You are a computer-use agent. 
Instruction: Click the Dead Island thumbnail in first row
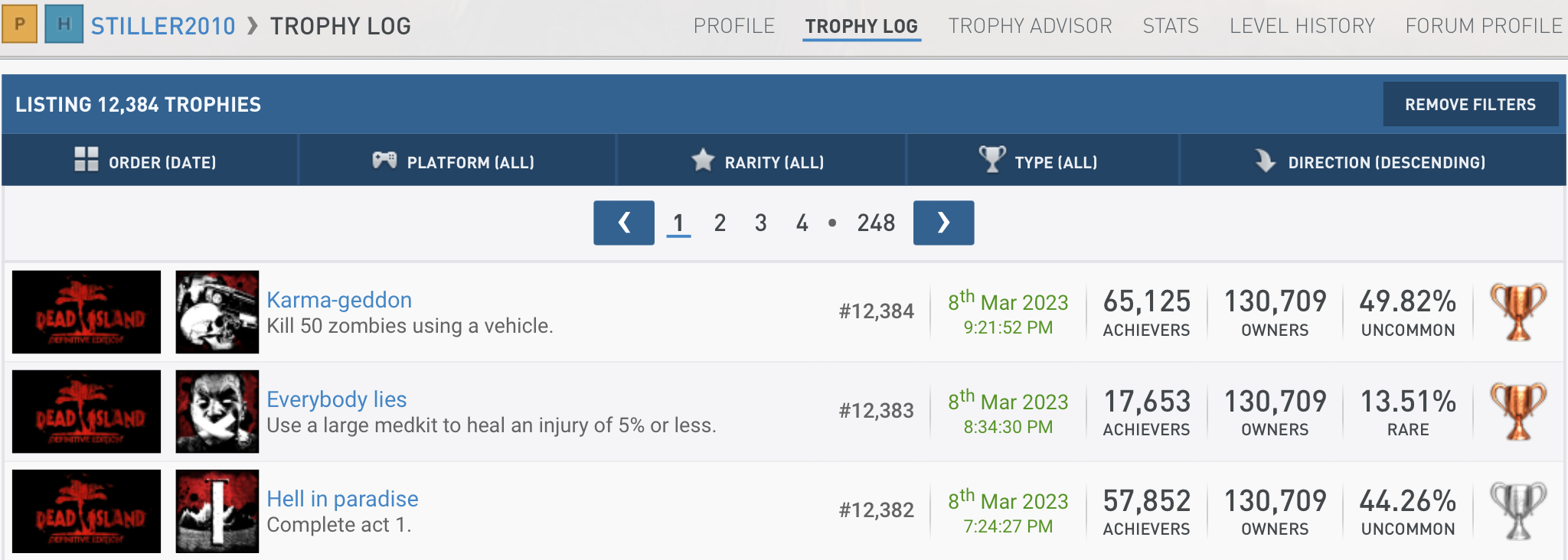click(x=87, y=311)
